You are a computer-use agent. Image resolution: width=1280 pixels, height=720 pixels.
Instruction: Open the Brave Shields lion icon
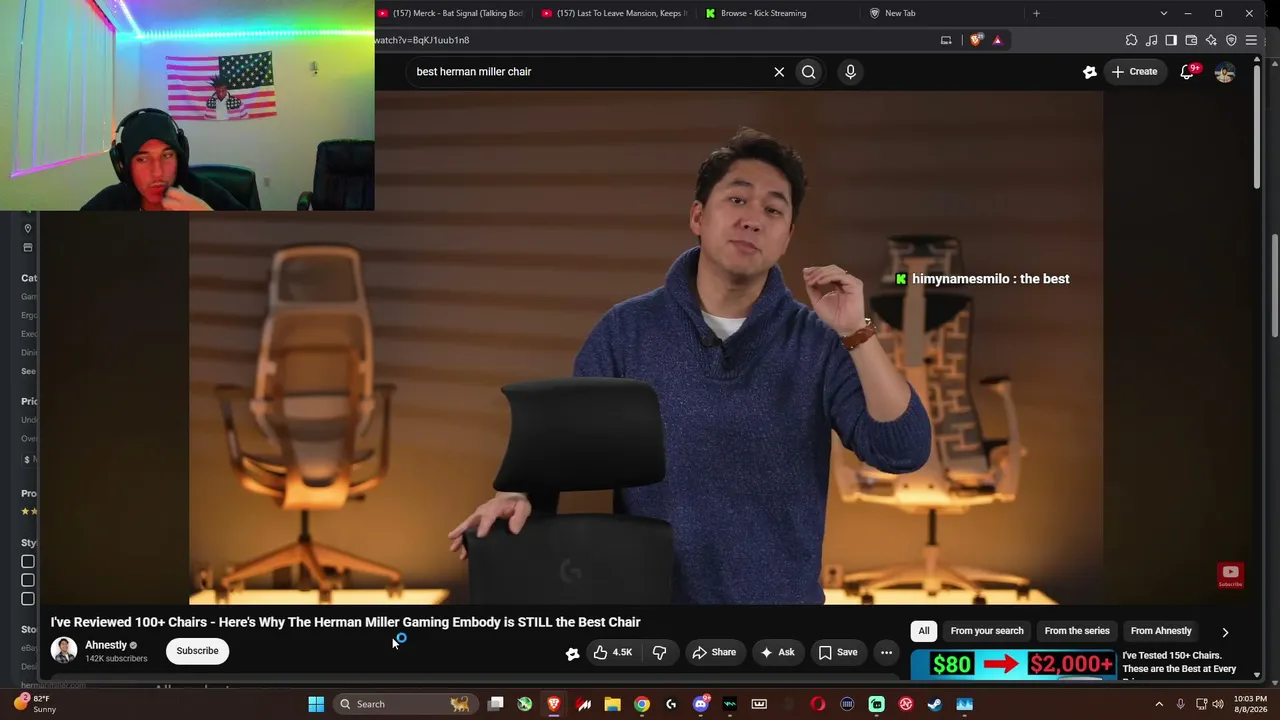click(x=976, y=40)
